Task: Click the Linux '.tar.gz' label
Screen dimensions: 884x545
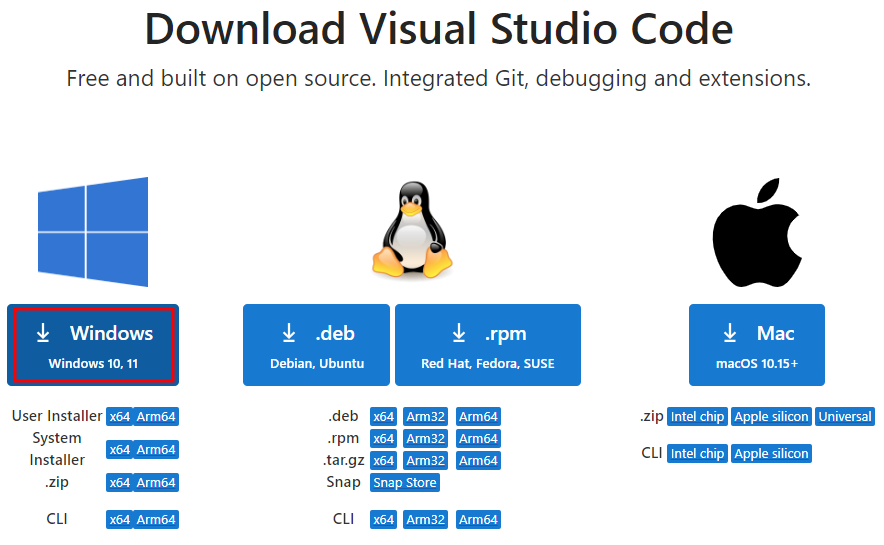Action: pyautogui.click(x=344, y=460)
